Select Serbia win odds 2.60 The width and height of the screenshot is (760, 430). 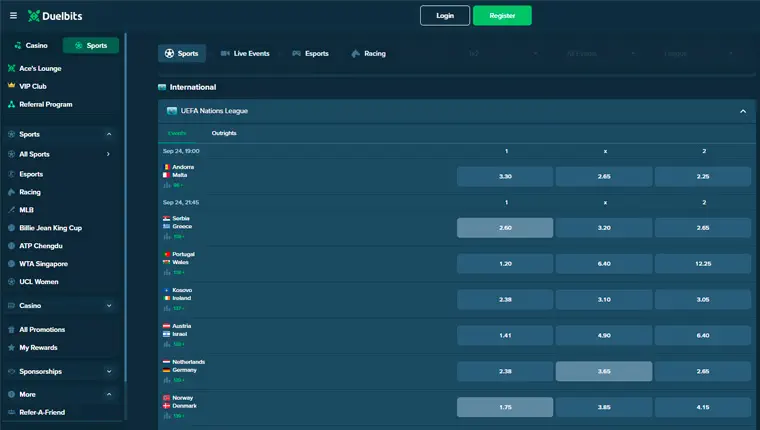click(x=505, y=228)
